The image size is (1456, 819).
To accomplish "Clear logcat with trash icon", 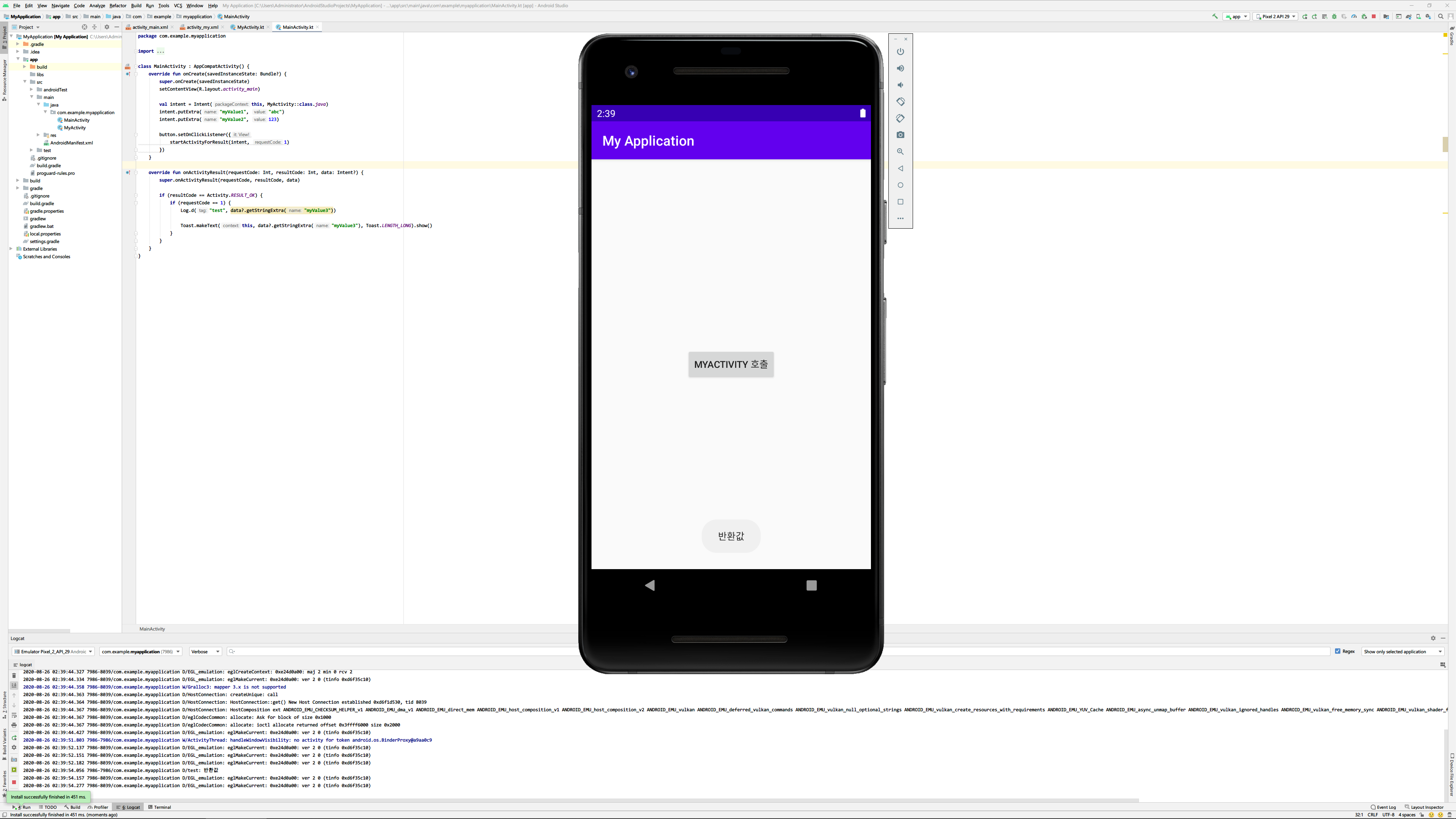I will (14, 675).
